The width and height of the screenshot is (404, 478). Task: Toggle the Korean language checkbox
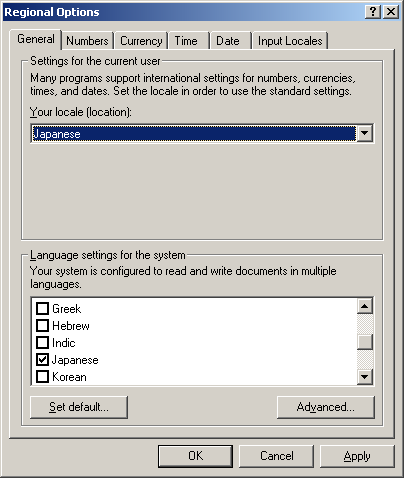pyautogui.click(x=42, y=377)
